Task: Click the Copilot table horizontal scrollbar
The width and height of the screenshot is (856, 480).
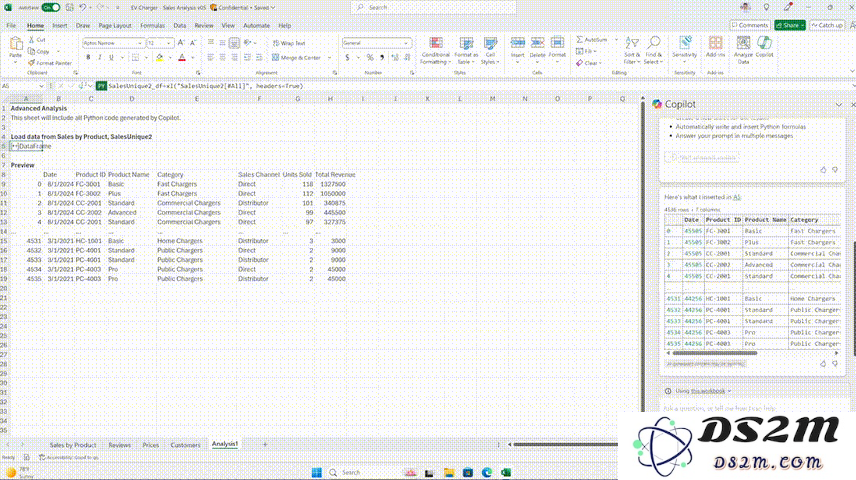Action: coord(714,353)
